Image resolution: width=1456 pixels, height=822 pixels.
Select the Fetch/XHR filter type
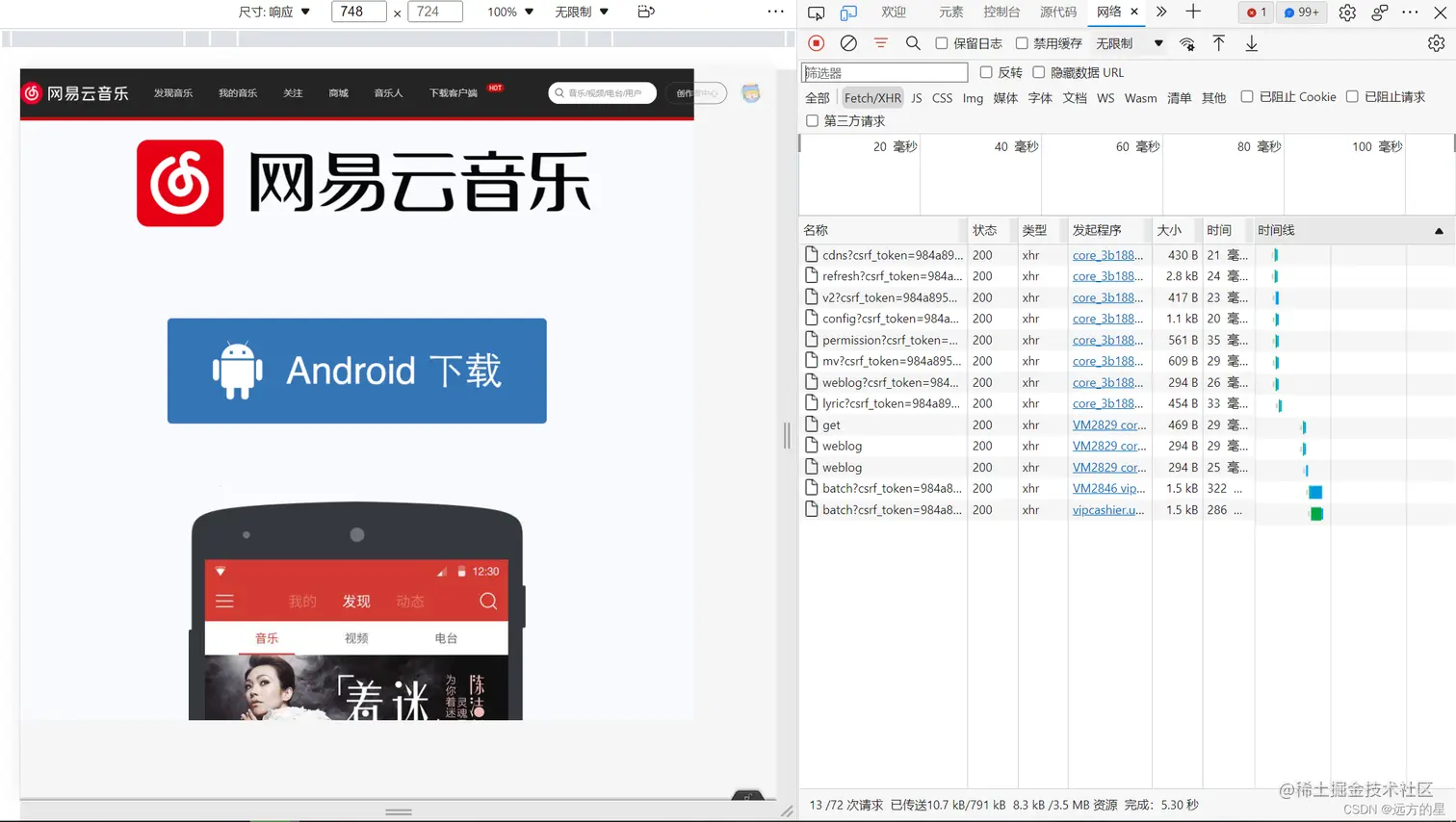coord(872,98)
